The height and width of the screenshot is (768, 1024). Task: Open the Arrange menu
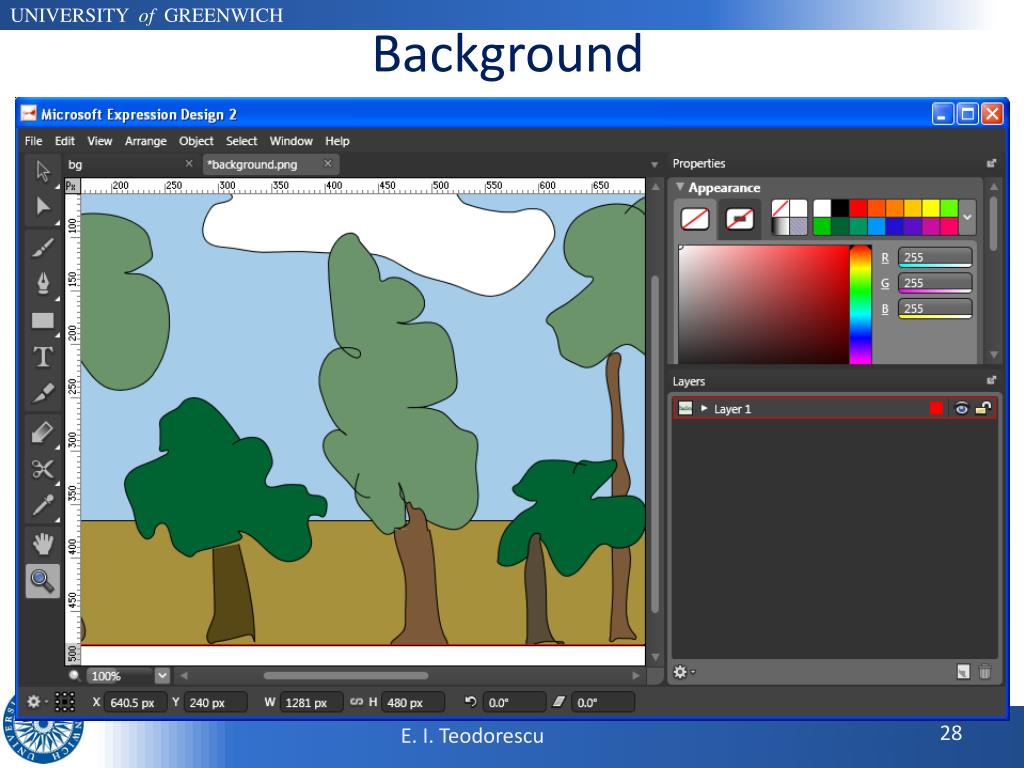pos(146,141)
